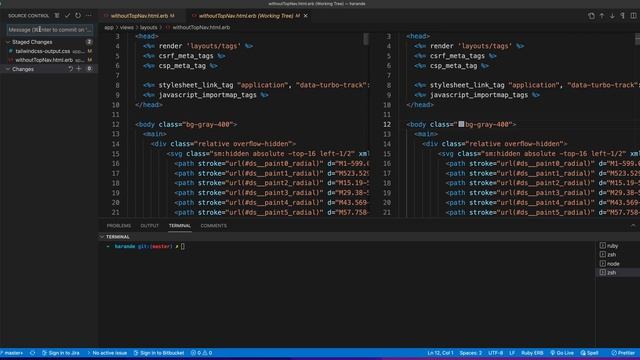Screen dimensions: 640x360
Task: Click 'layouts' in the breadcrumb path
Action: click(x=149, y=27)
